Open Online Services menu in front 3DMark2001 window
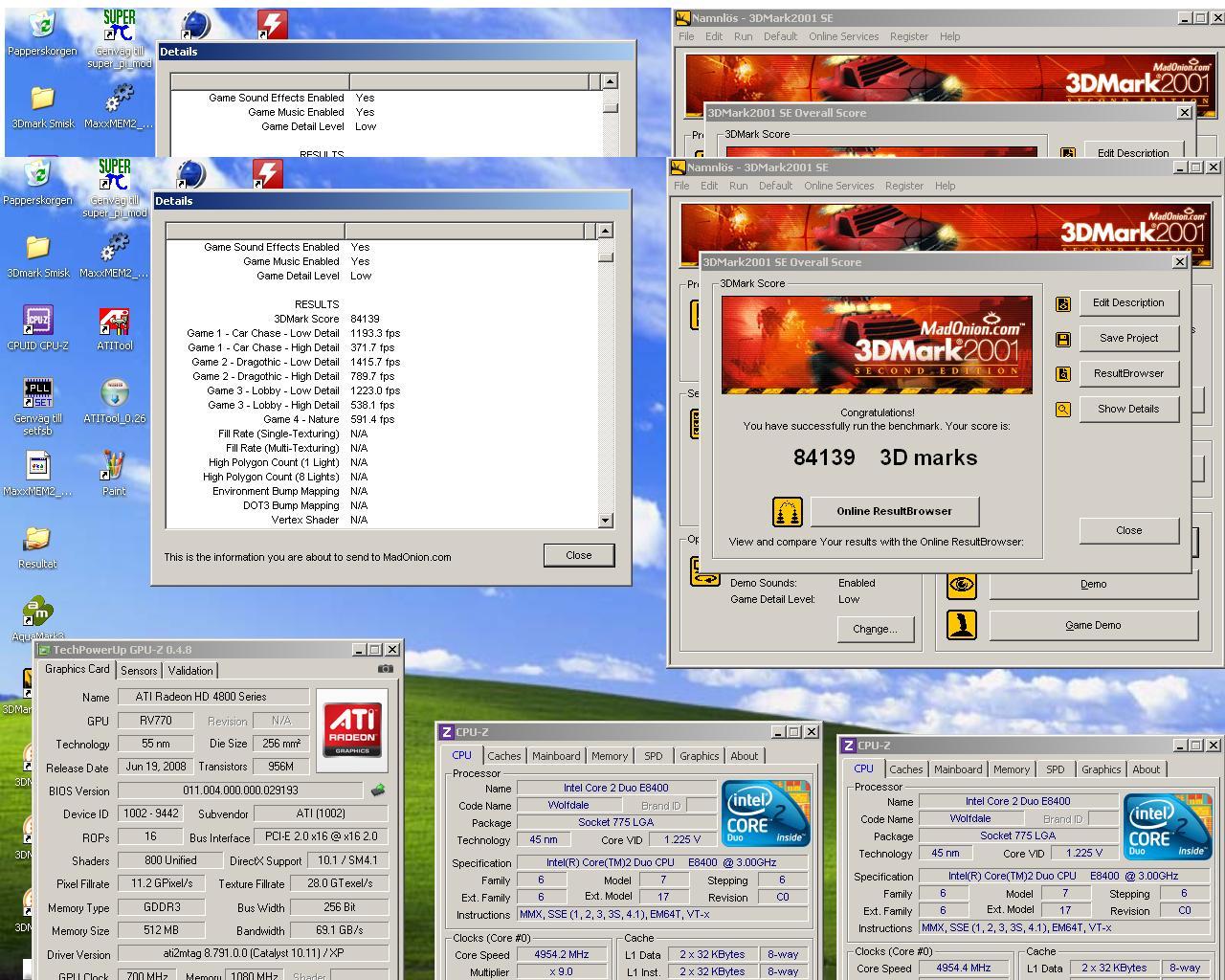 (839, 186)
